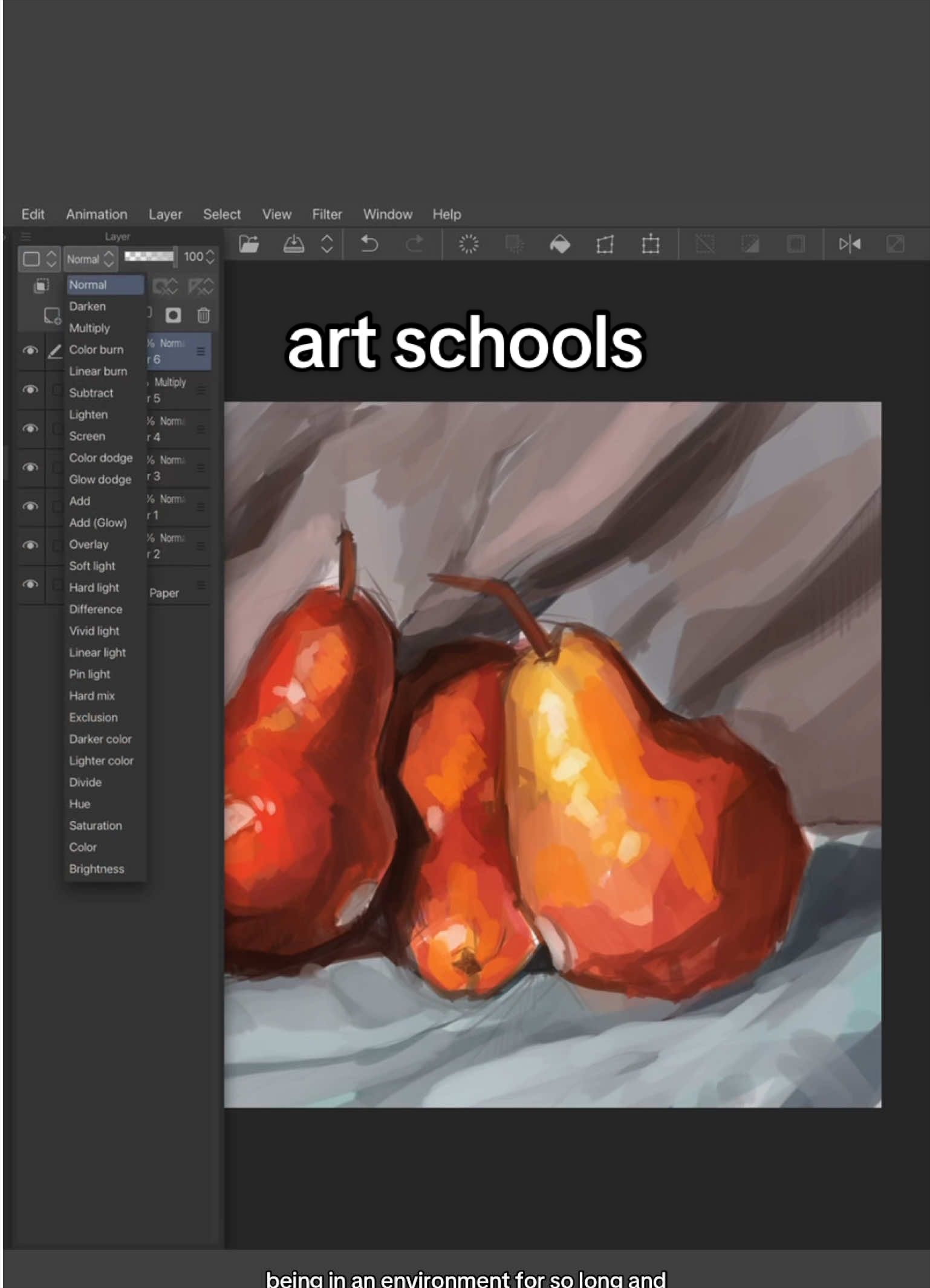The height and width of the screenshot is (1288, 930).
Task: Toggle visibility of layer 1
Action: coord(30,506)
